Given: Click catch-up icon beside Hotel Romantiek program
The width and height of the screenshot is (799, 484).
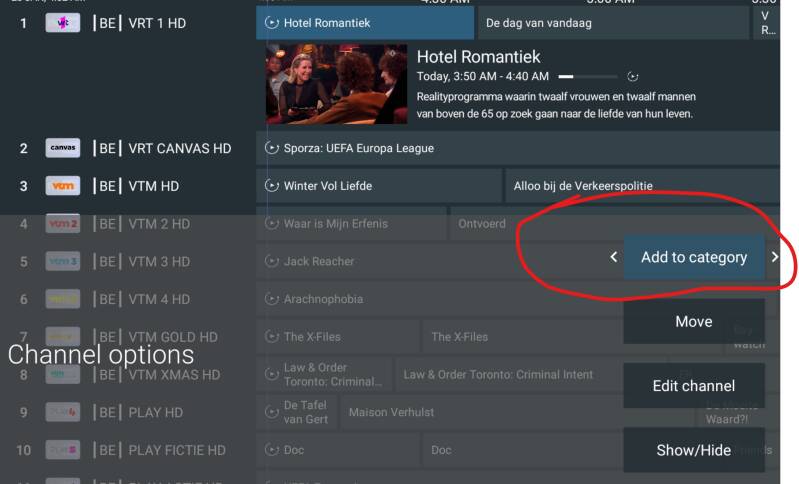Looking at the screenshot, I should [x=272, y=23].
